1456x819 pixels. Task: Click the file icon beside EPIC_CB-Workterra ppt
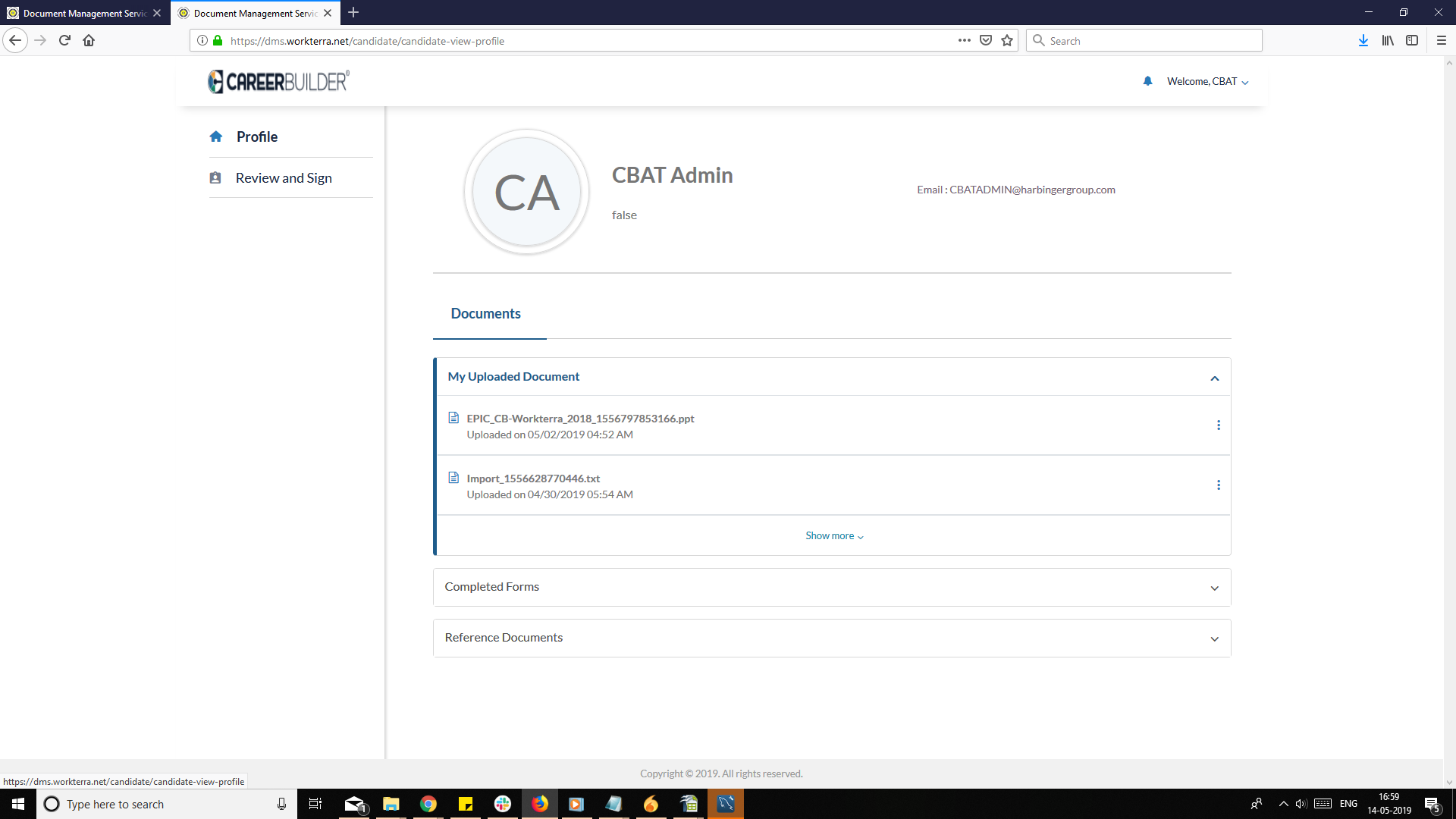(x=453, y=418)
